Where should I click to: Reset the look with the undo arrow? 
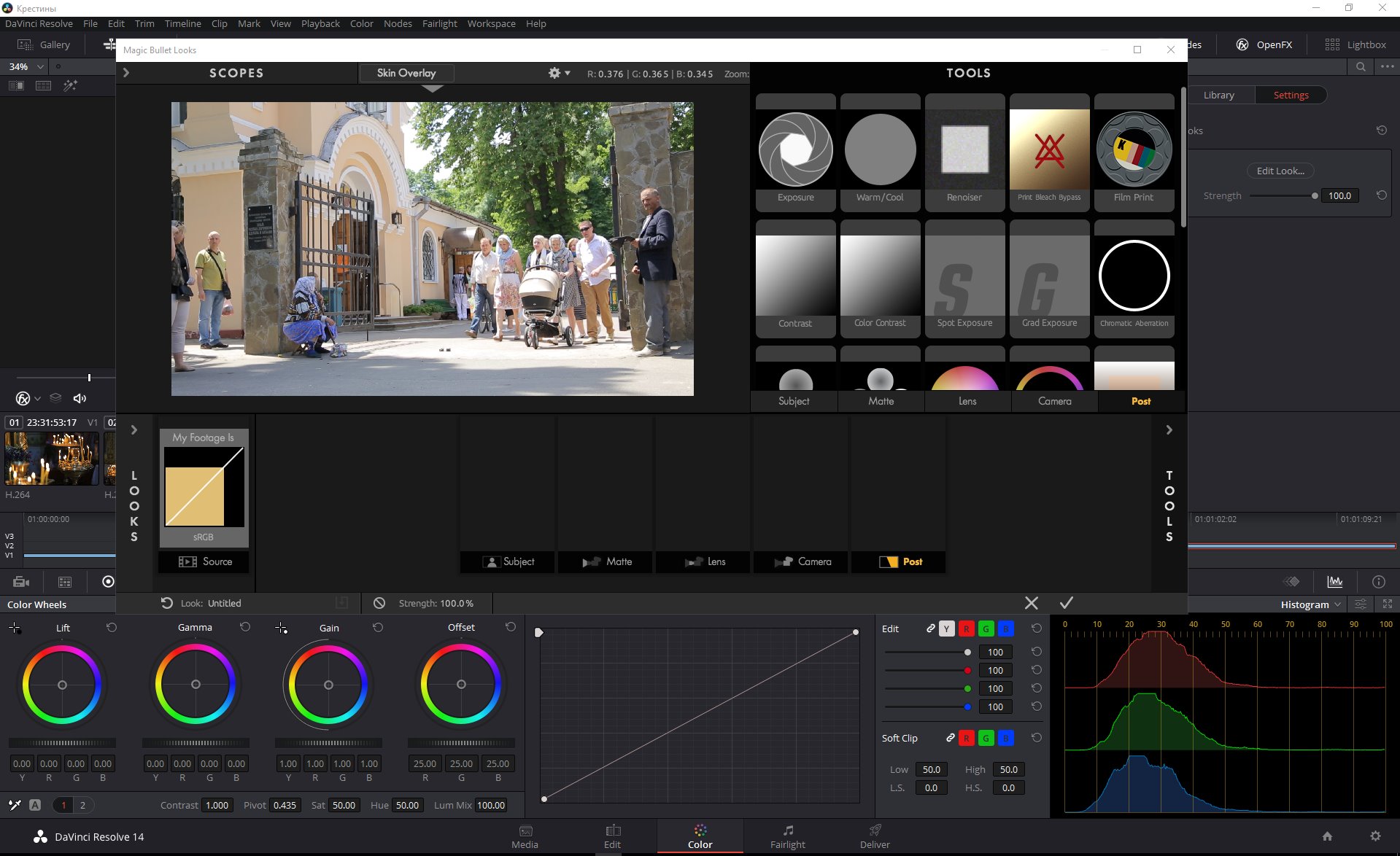coord(167,603)
